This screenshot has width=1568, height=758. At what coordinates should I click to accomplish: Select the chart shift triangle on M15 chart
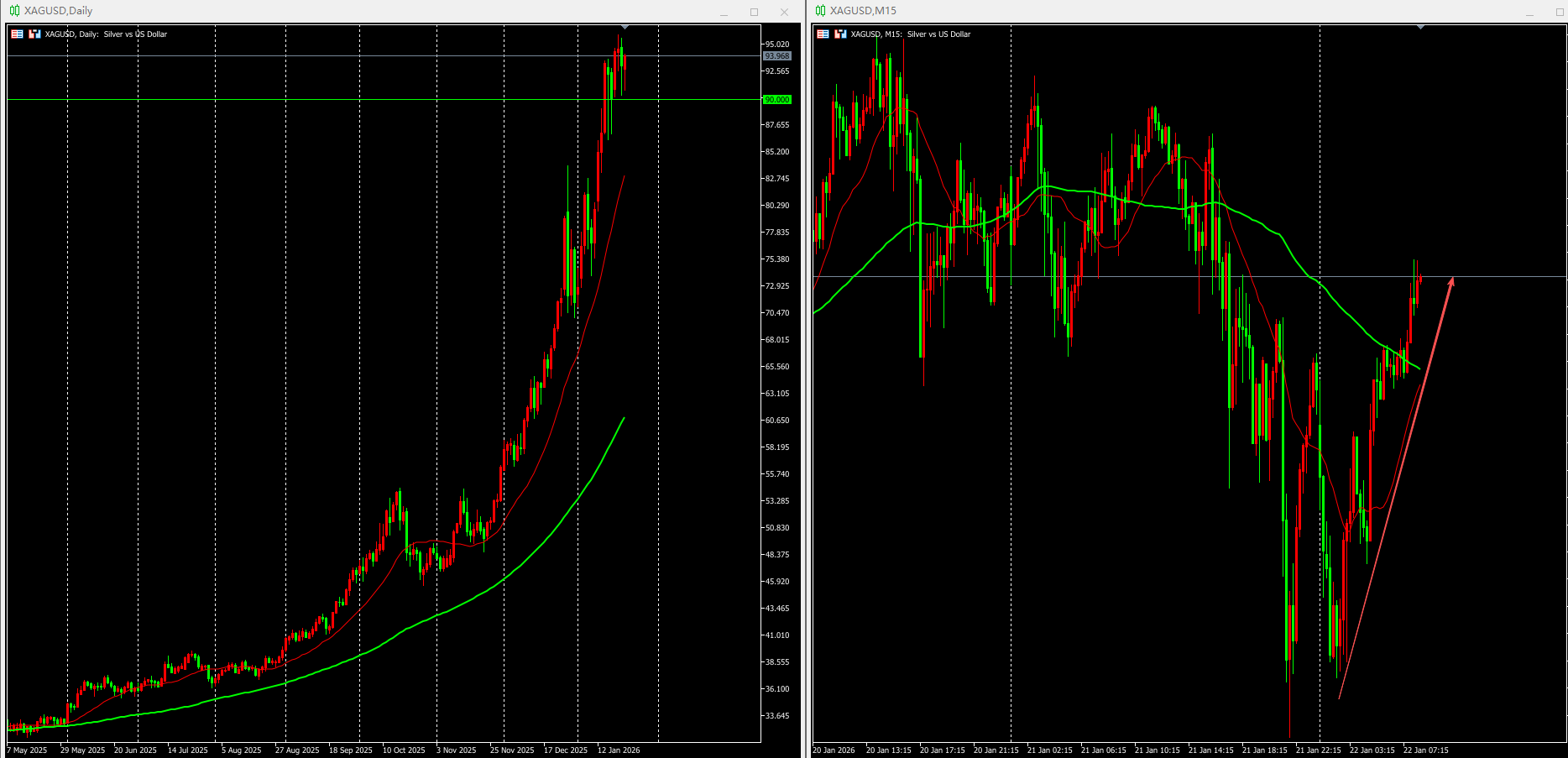pos(1420,27)
